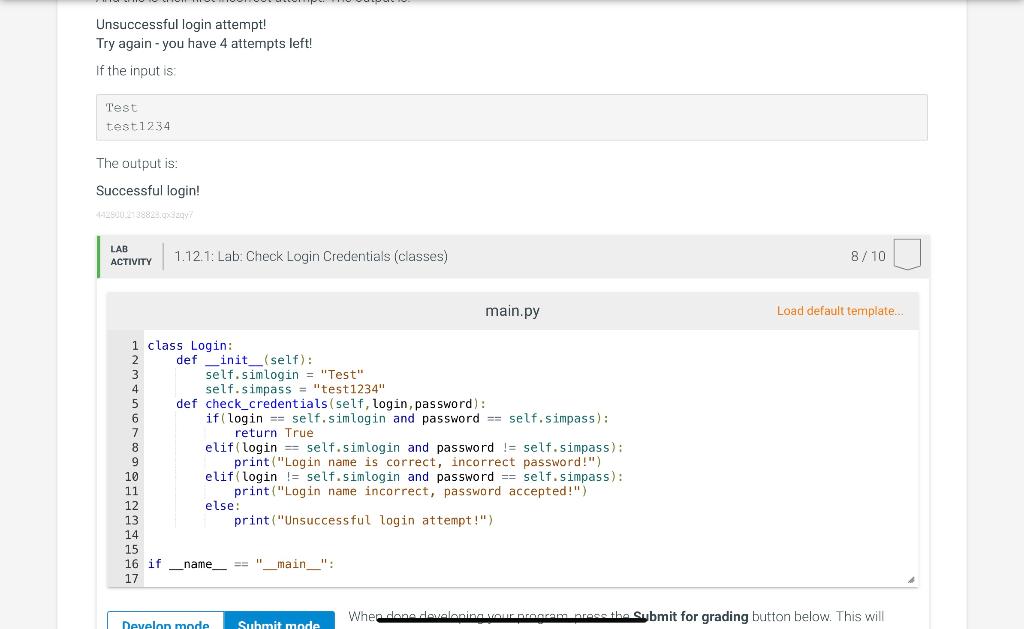Image resolution: width=1024 pixels, height=629 pixels.
Task: Click the LAB ACTIVITY label
Action: tap(131, 255)
